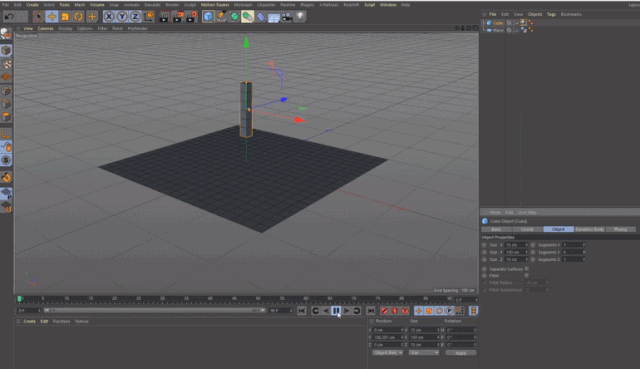Click green timeline playhead marker
This screenshot has height=369, width=640.
click(19, 299)
